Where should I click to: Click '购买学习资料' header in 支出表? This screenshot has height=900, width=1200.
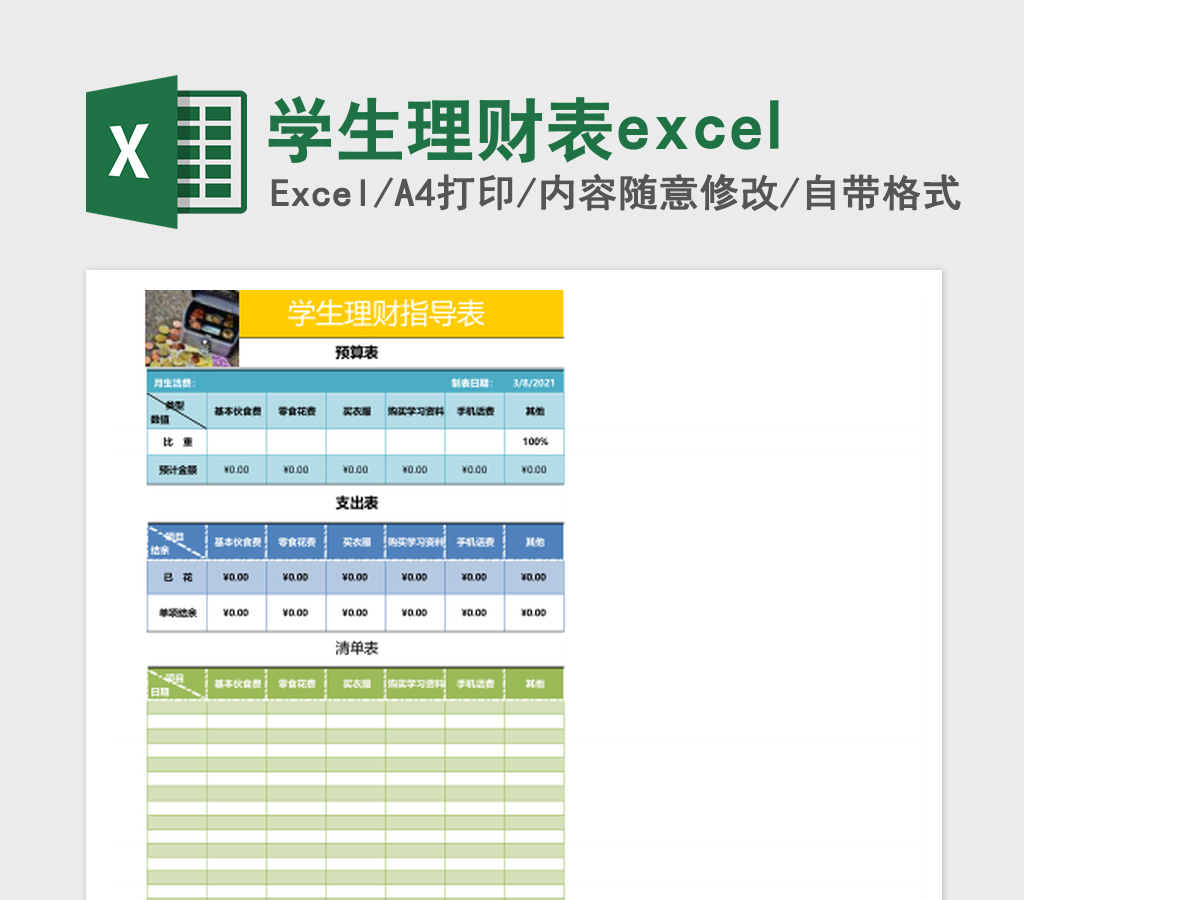pos(415,542)
